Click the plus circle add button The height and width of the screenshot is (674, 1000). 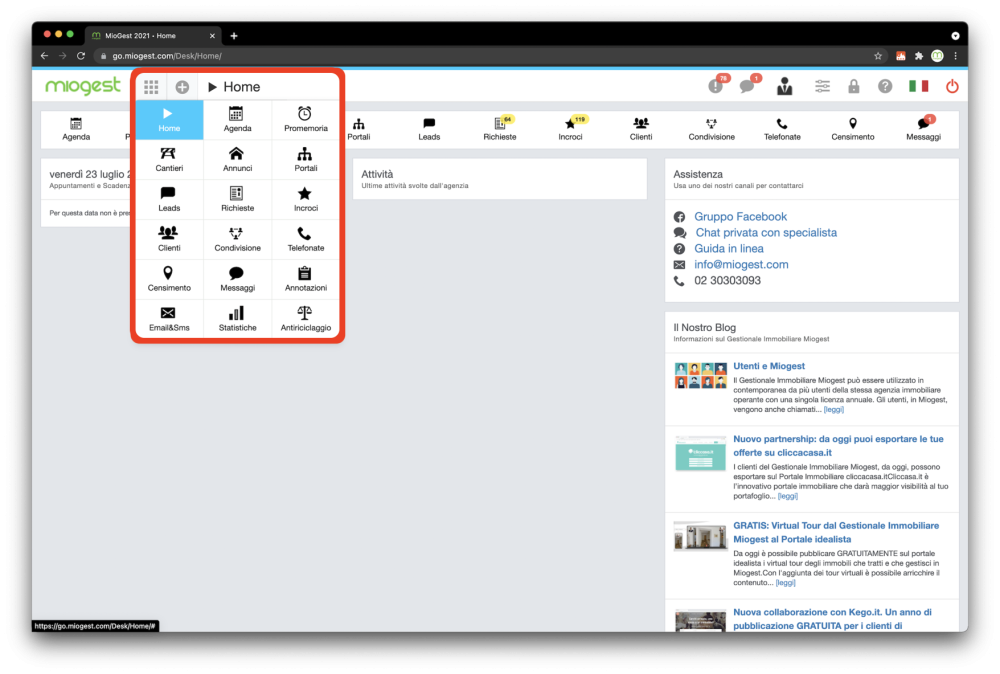(182, 87)
